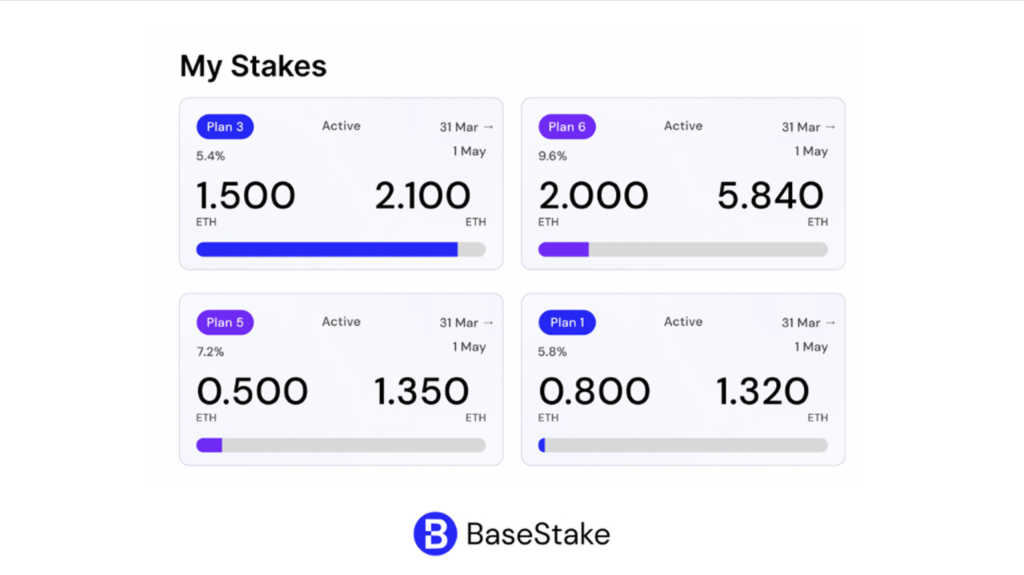Image resolution: width=1024 pixels, height=575 pixels.
Task: Click the Plan 3 progress bar
Action: click(341, 249)
